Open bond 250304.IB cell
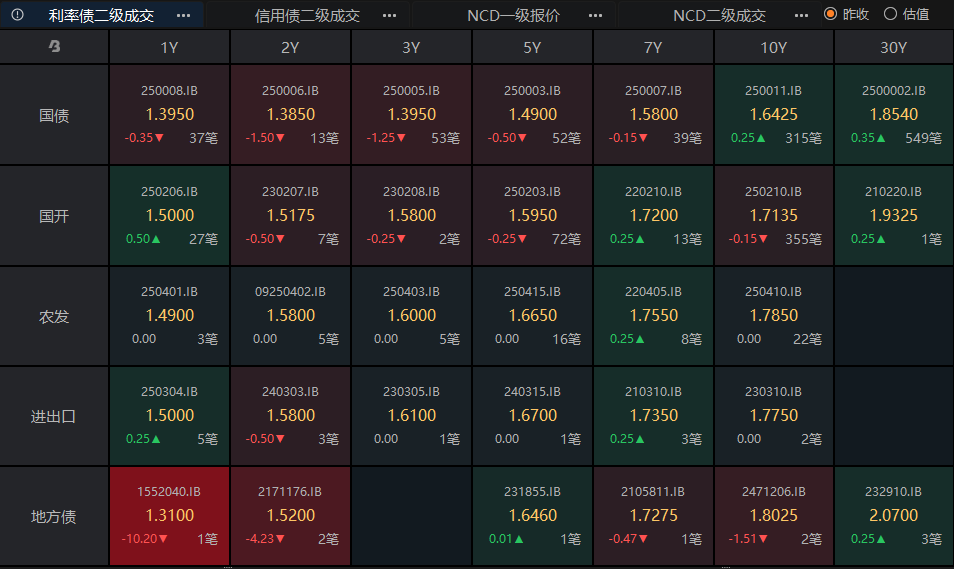The height and width of the screenshot is (569, 954). tap(169, 417)
